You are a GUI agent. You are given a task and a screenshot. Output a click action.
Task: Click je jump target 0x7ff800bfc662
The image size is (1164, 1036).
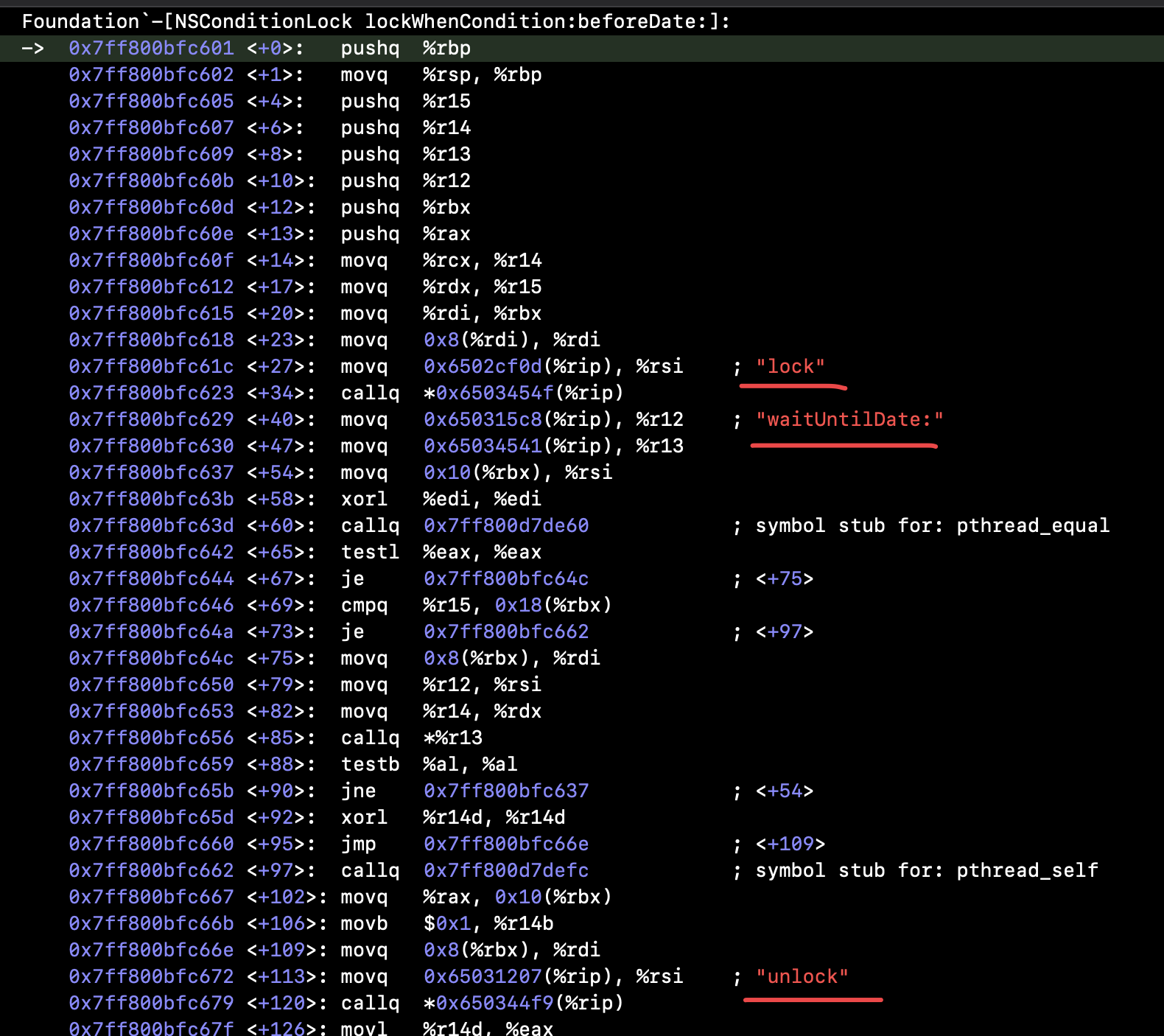tap(506, 632)
